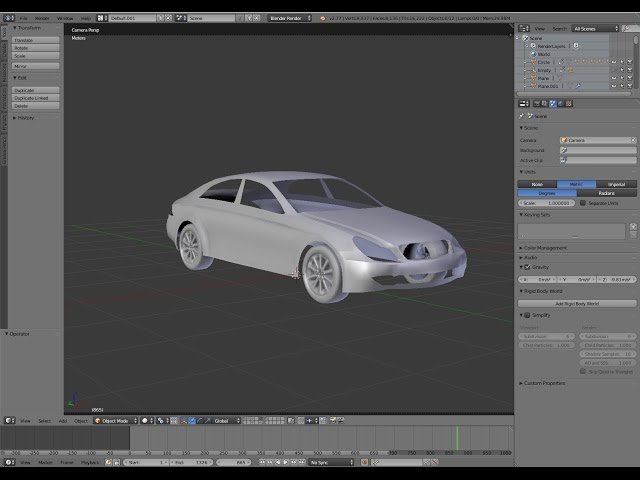Click the Delete button in tool shelf
The height and width of the screenshot is (480, 640).
(x=36, y=106)
